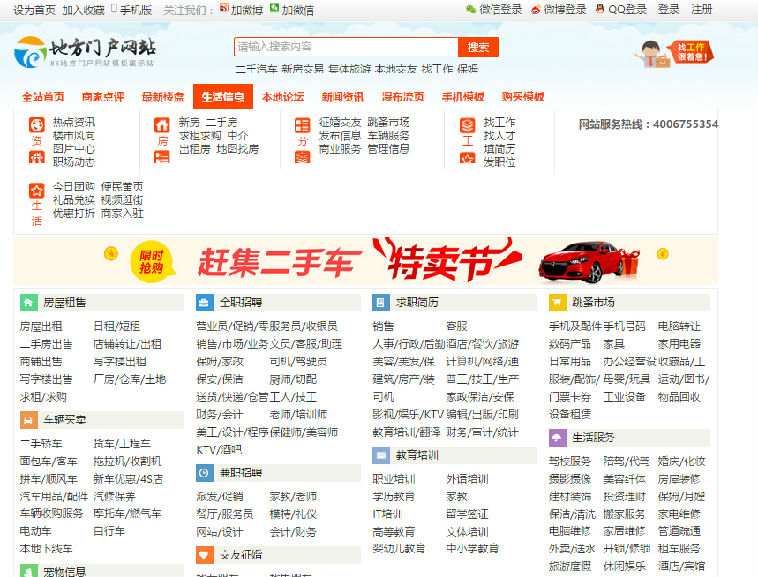Focus the 请输入搜索内容 search box
Screen dimensions: 758x577
(x=346, y=47)
